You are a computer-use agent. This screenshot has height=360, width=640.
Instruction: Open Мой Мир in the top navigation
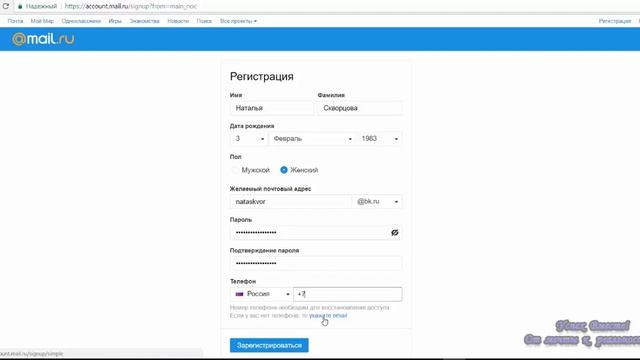coord(42,21)
